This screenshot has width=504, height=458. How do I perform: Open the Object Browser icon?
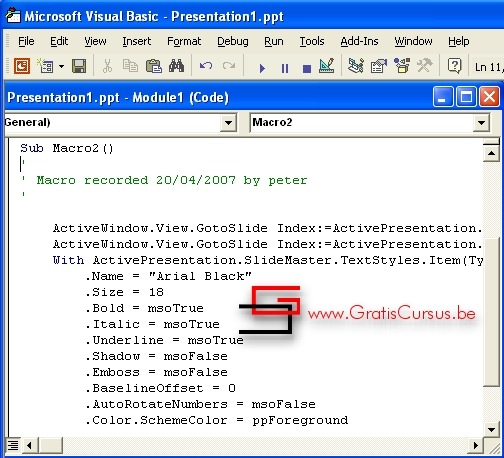pyautogui.click(x=402, y=66)
